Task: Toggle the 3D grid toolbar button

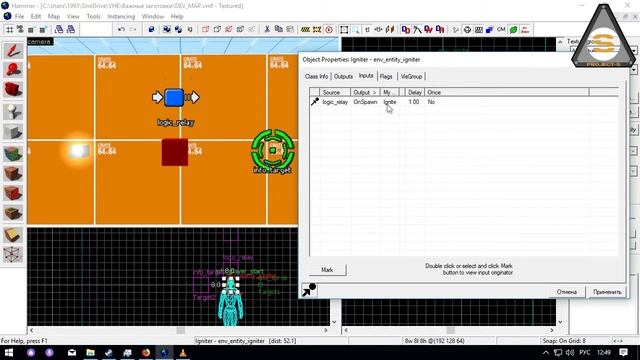Action: pyautogui.click(x=20, y=29)
